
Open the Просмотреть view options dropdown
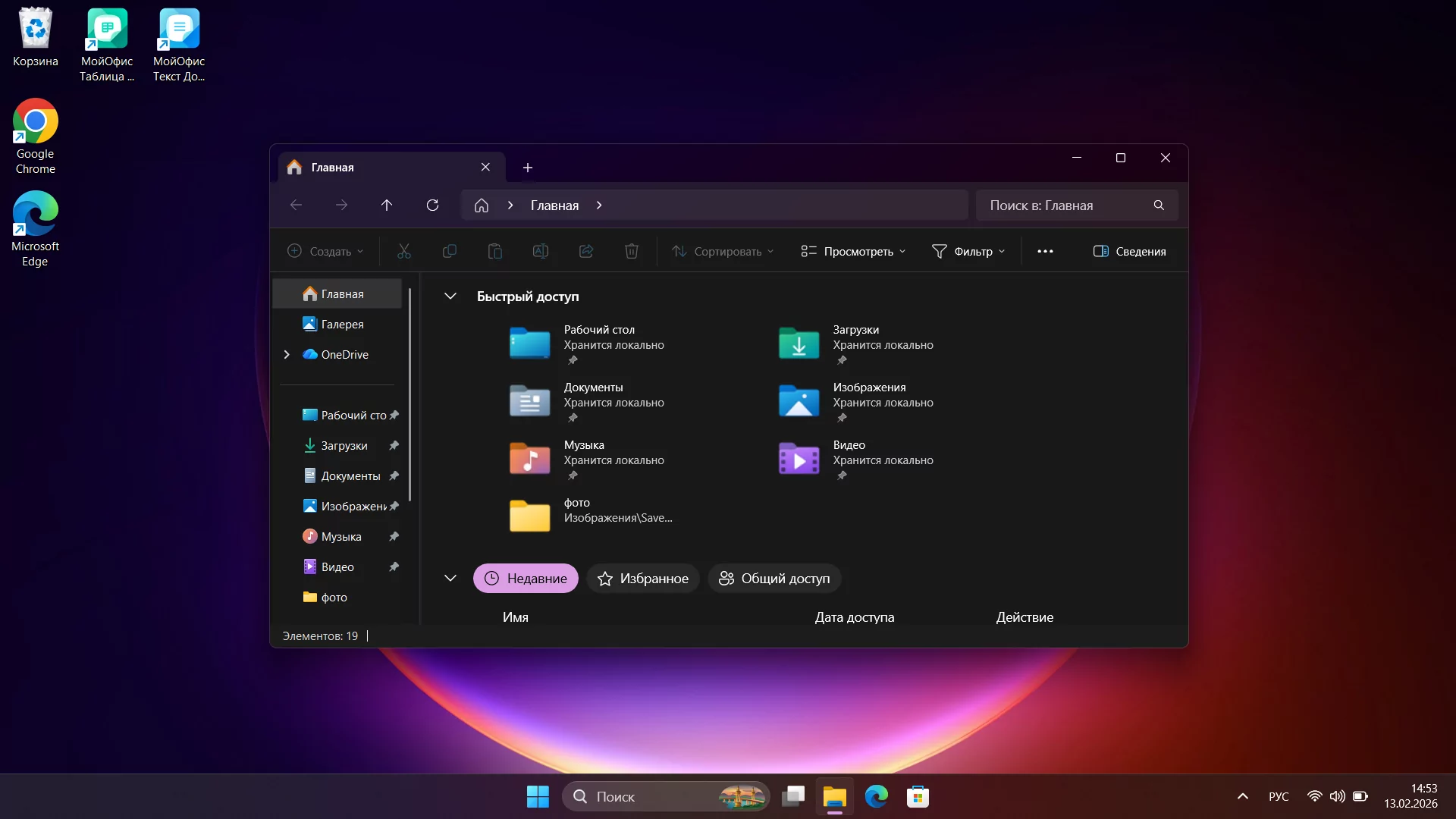coord(852,251)
